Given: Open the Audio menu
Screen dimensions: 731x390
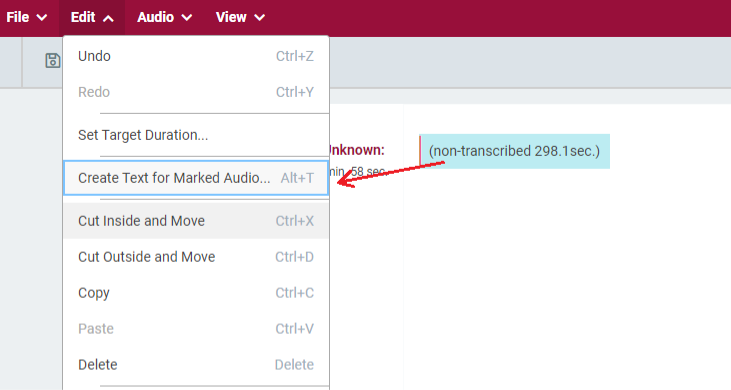Looking at the screenshot, I should [x=164, y=17].
